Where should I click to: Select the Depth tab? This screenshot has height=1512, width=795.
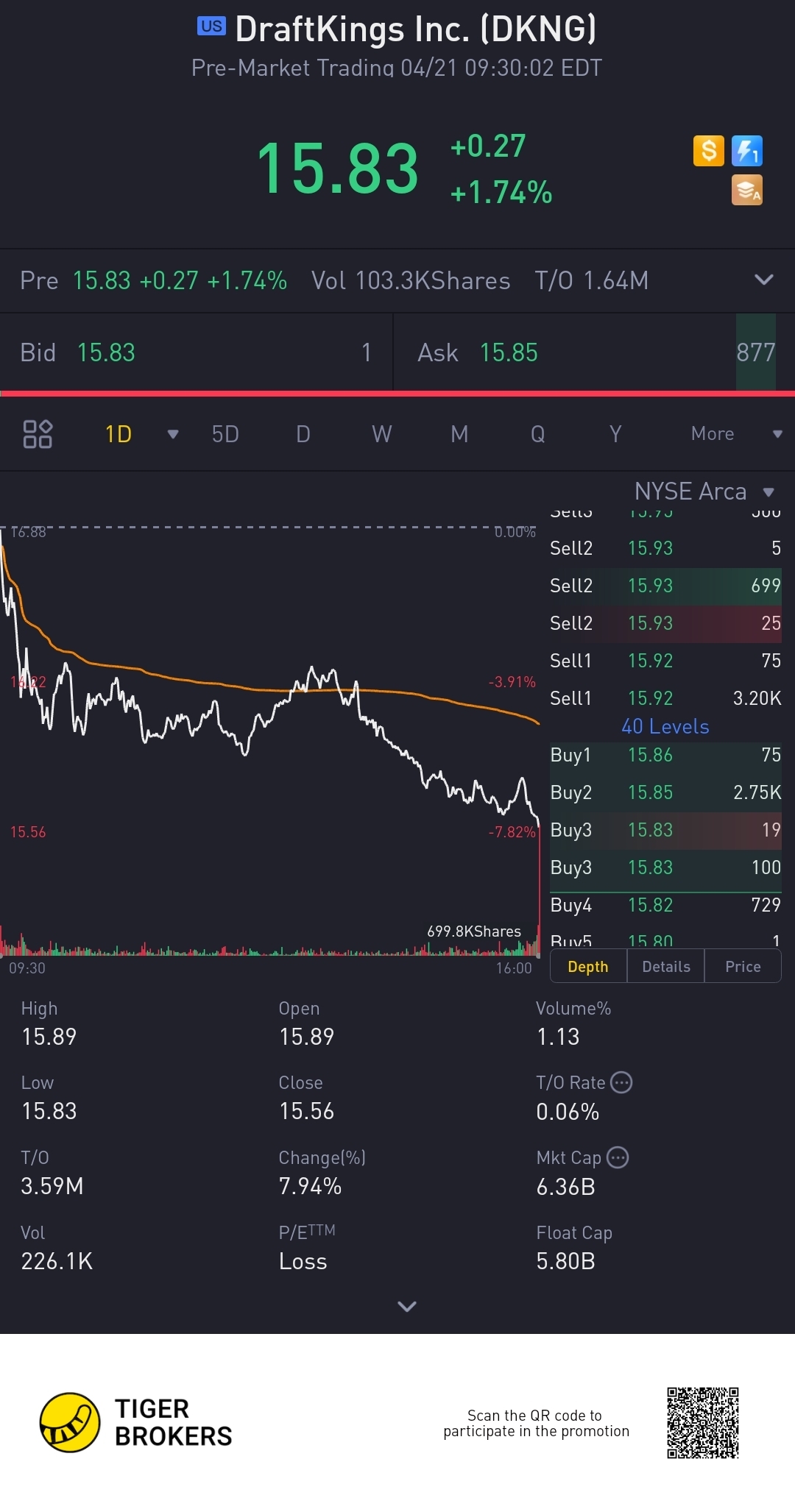point(588,967)
